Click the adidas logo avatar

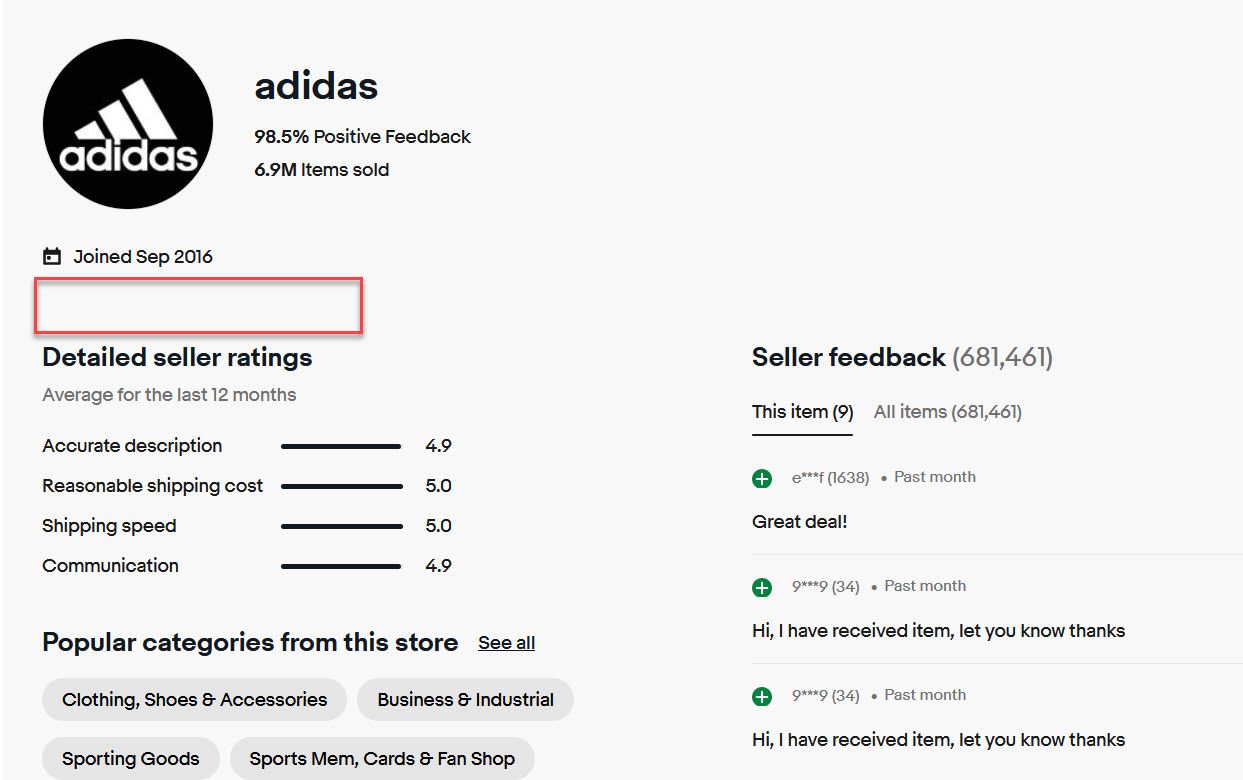click(x=128, y=124)
